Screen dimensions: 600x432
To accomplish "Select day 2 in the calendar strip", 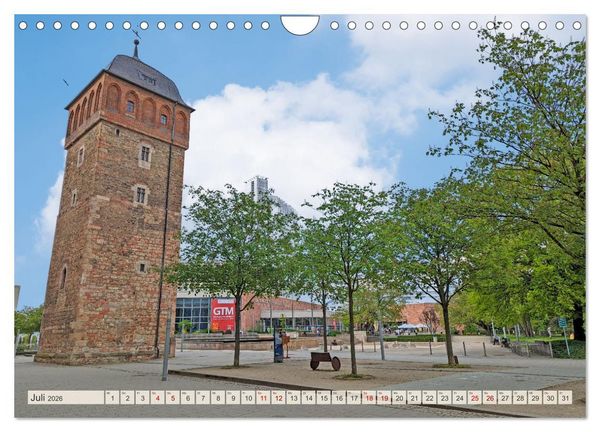I will pyautogui.click(x=127, y=397).
